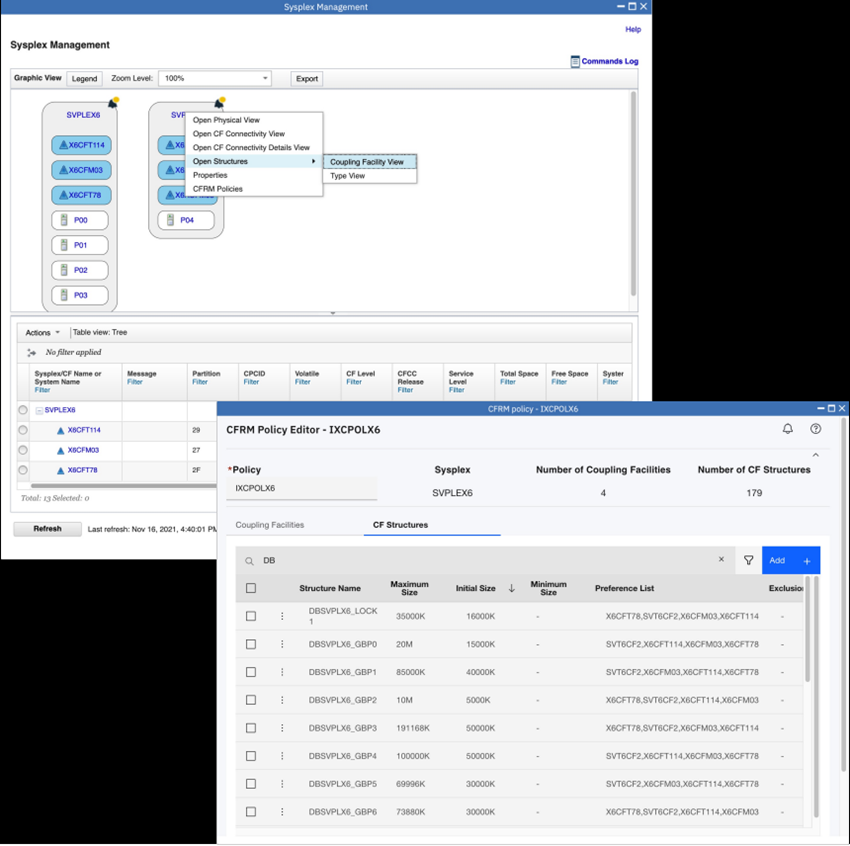Image resolution: width=850 pixels, height=846 pixels.
Task: Select Coupling Facility View submenu item
Action: (x=370, y=162)
